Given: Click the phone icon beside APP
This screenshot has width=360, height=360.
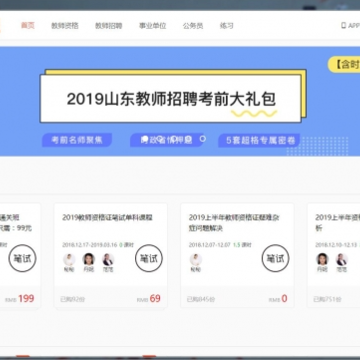Looking at the screenshot, I should click(343, 26).
